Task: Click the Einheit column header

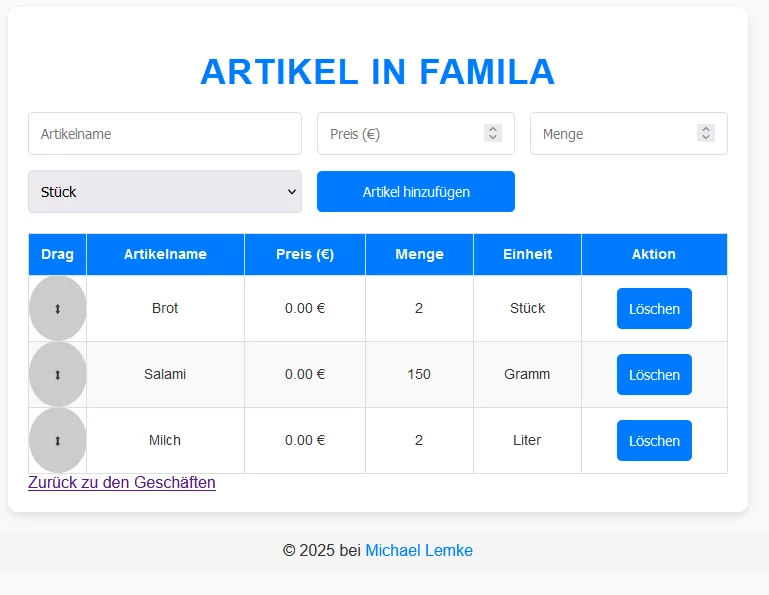Action: point(527,254)
